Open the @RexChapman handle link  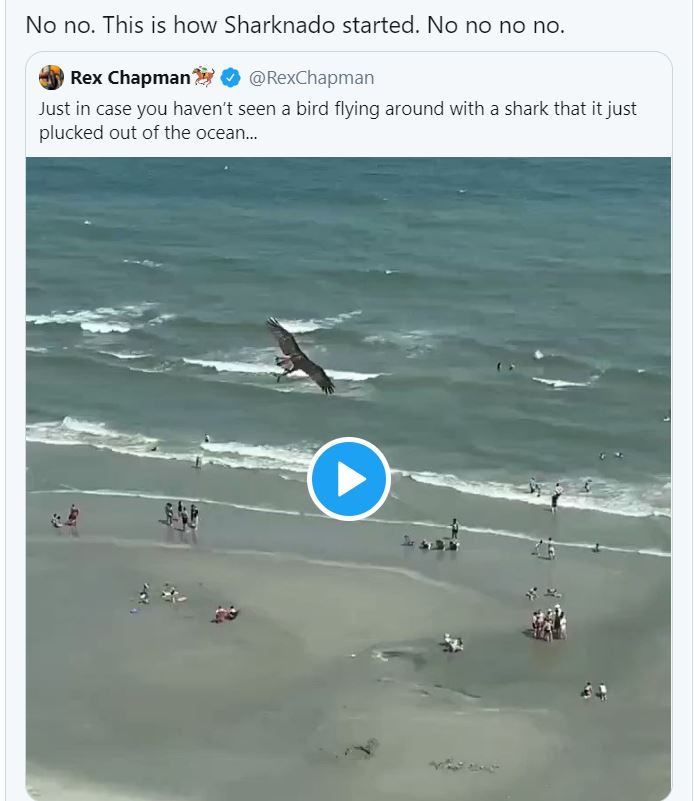click(x=311, y=78)
